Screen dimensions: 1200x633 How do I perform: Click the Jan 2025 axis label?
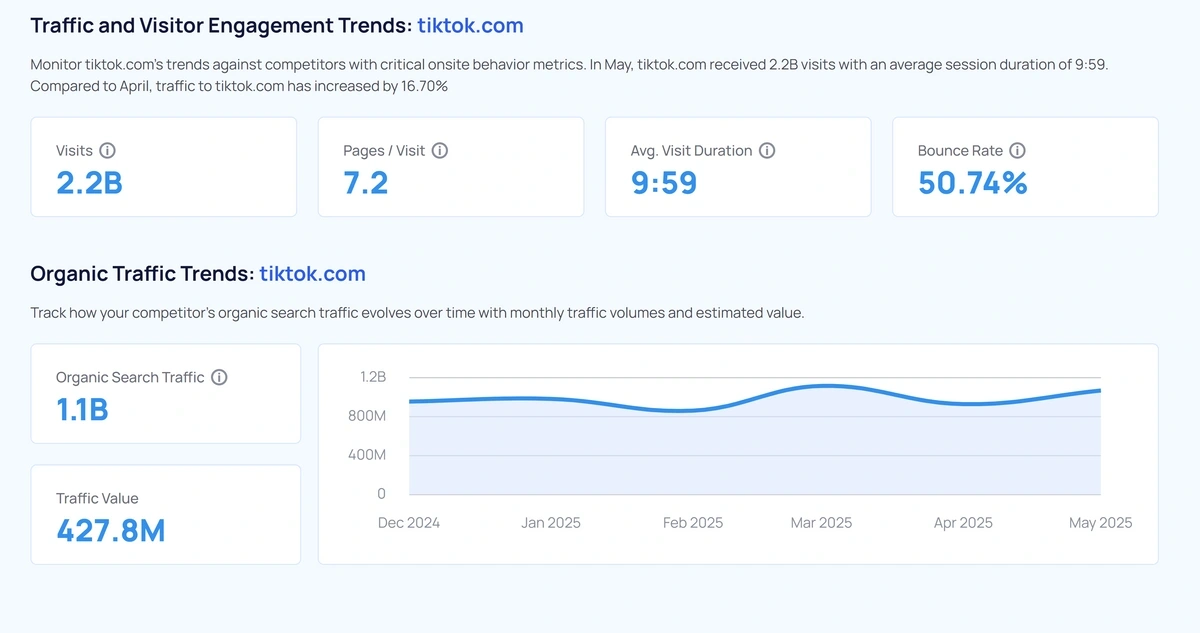click(551, 523)
